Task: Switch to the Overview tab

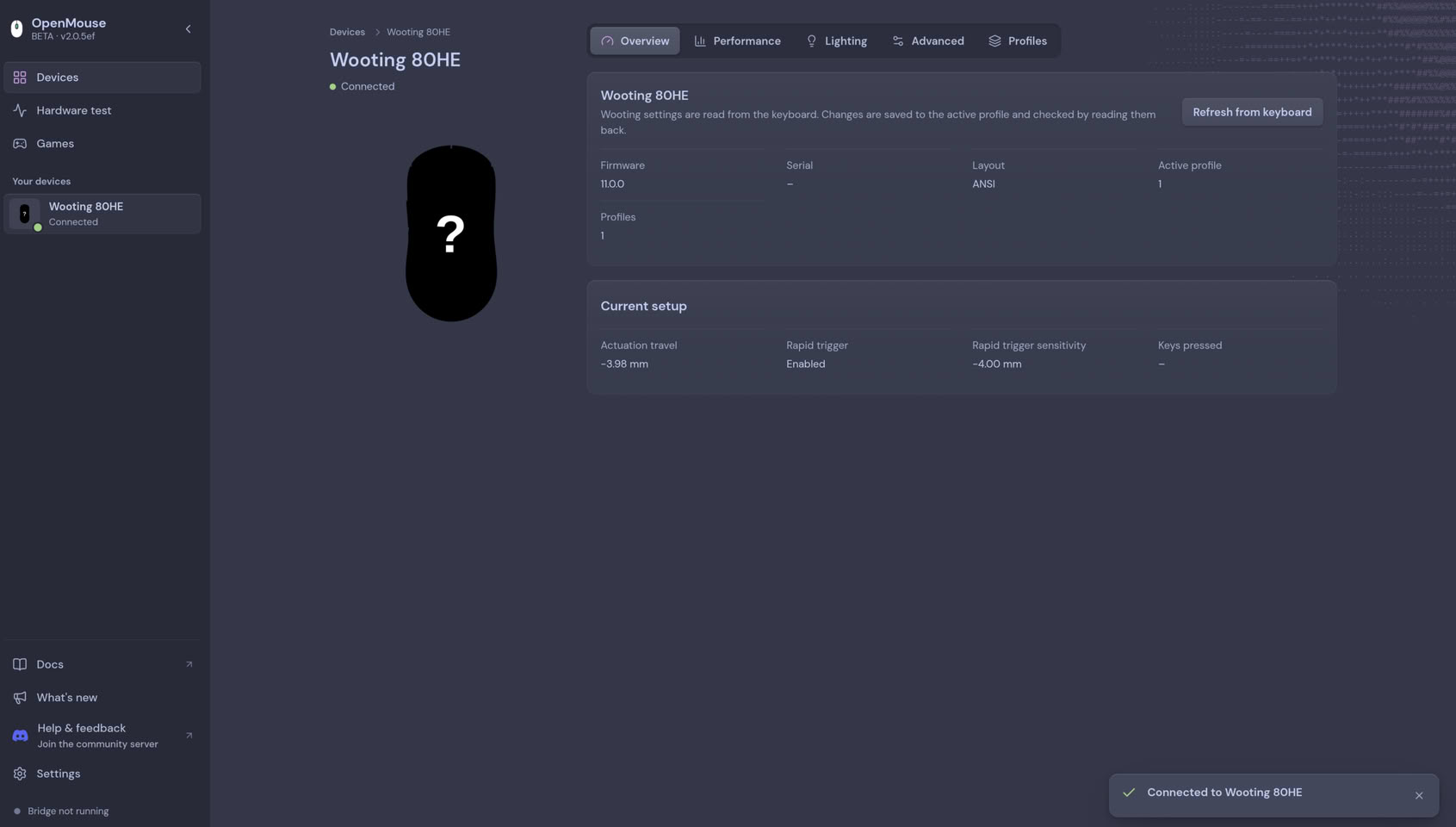Action: click(x=635, y=41)
